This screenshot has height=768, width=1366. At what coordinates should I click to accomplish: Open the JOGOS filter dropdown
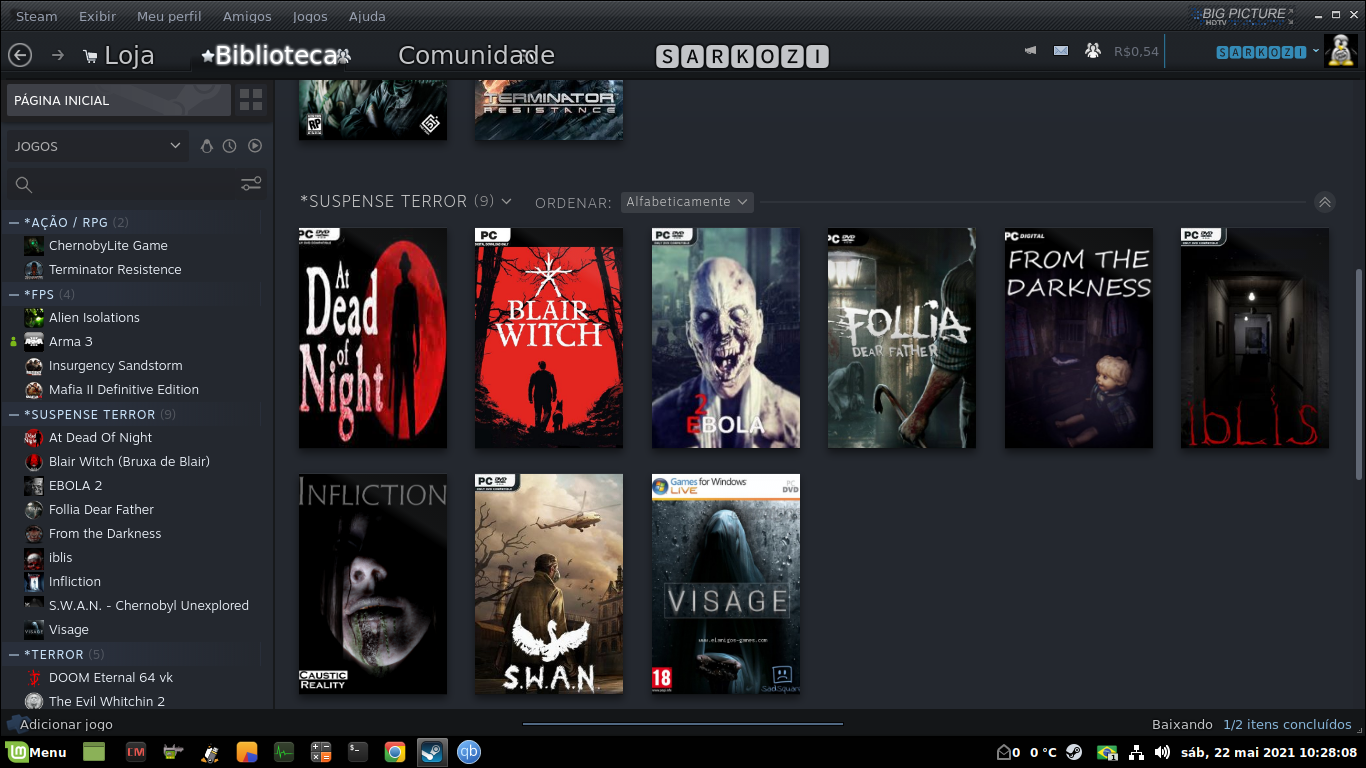[x=97, y=146]
